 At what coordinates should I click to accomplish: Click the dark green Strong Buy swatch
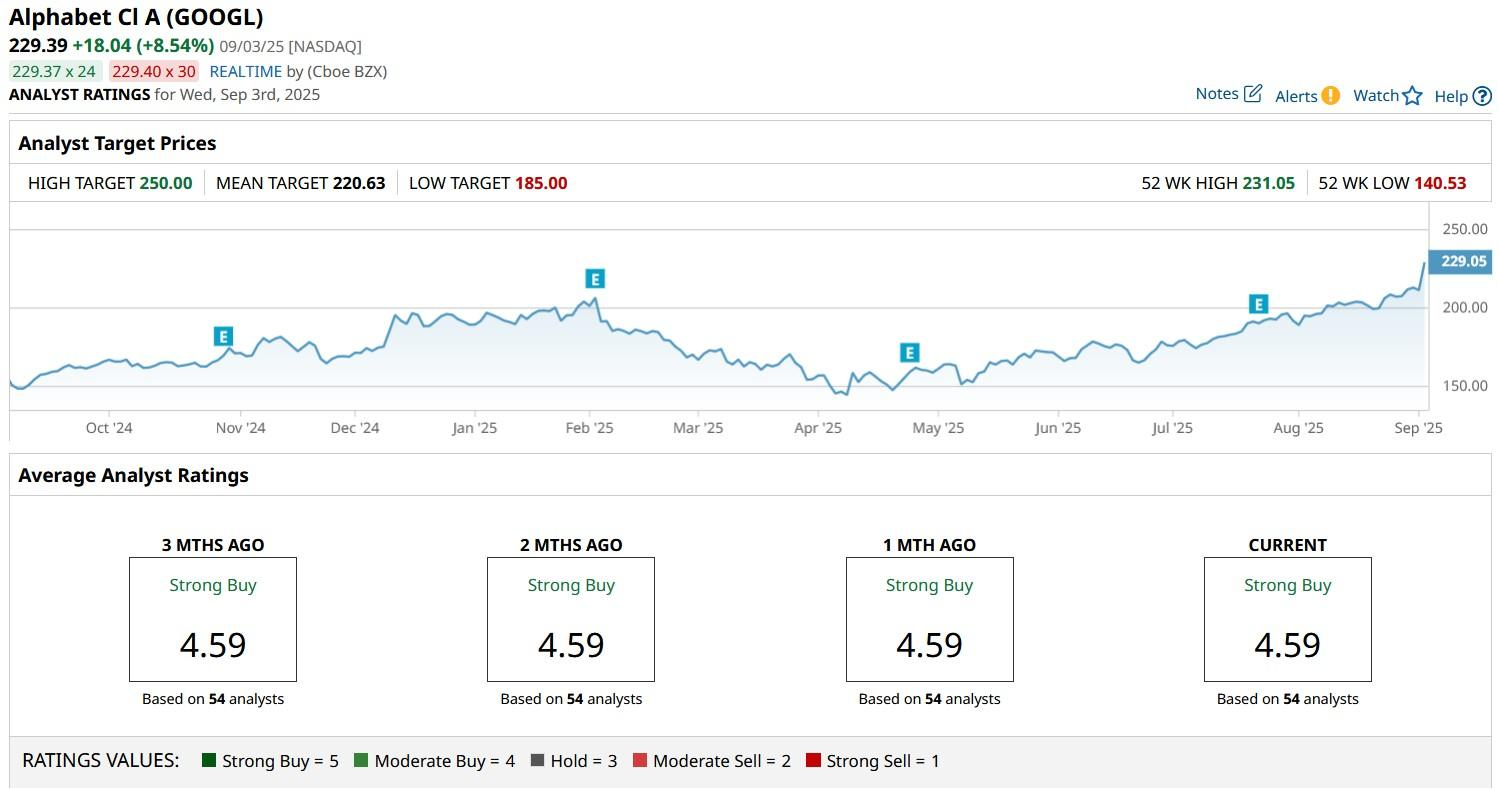(209, 761)
